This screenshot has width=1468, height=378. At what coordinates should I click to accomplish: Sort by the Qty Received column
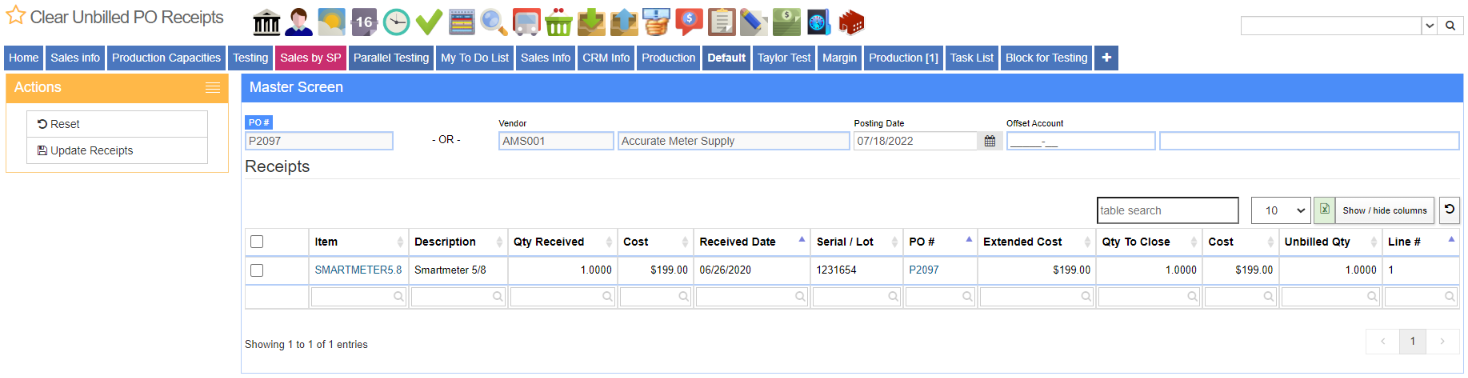(562, 242)
